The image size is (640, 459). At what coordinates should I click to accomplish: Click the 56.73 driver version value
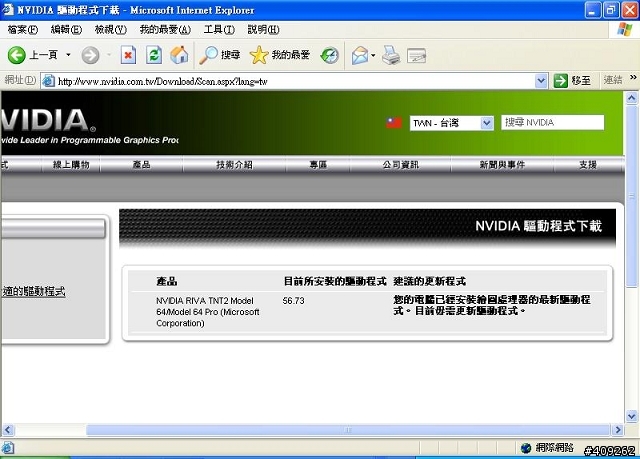(x=293, y=301)
